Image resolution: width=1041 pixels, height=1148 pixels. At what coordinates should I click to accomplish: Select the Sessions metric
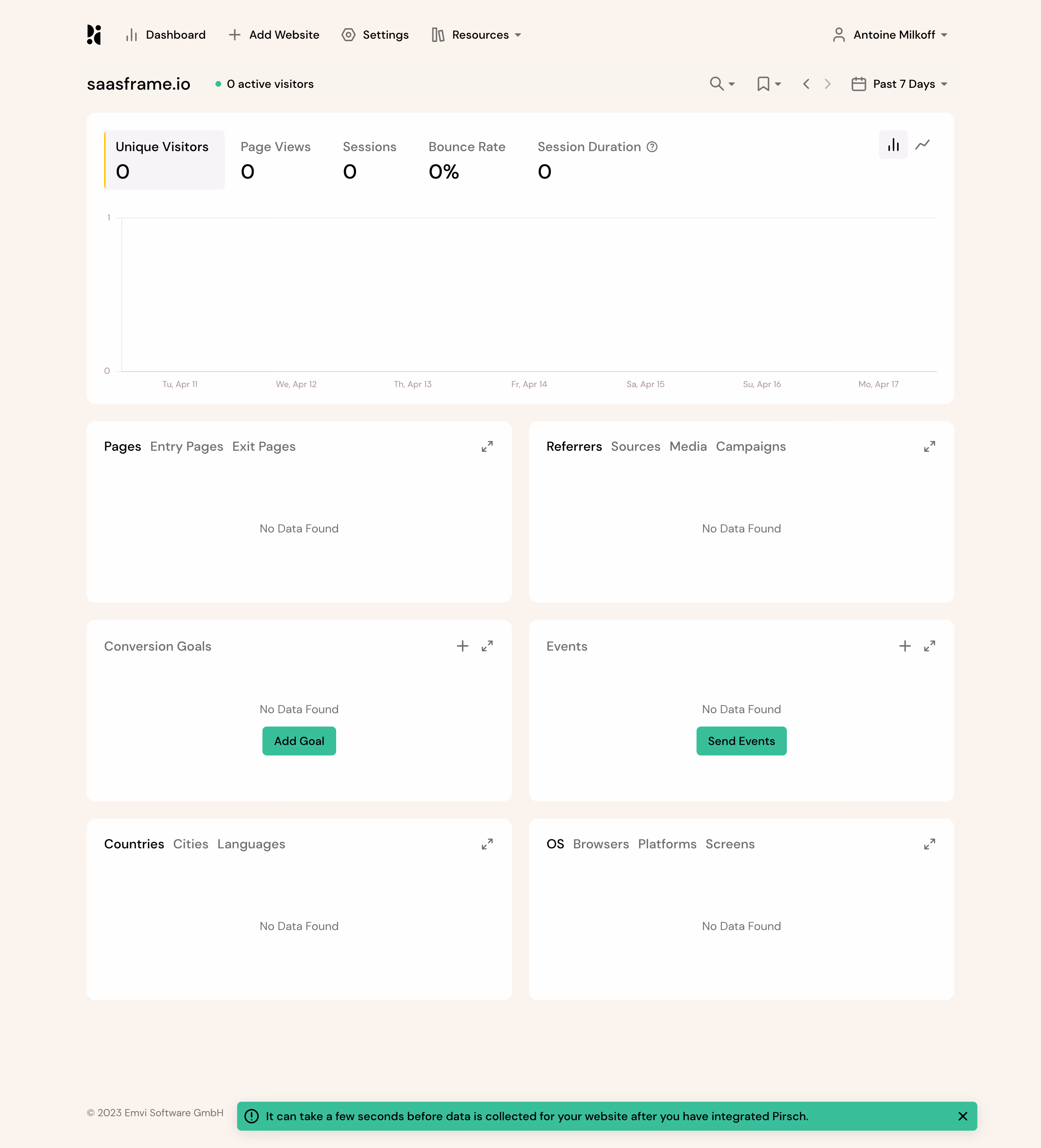tap(369, 160)
